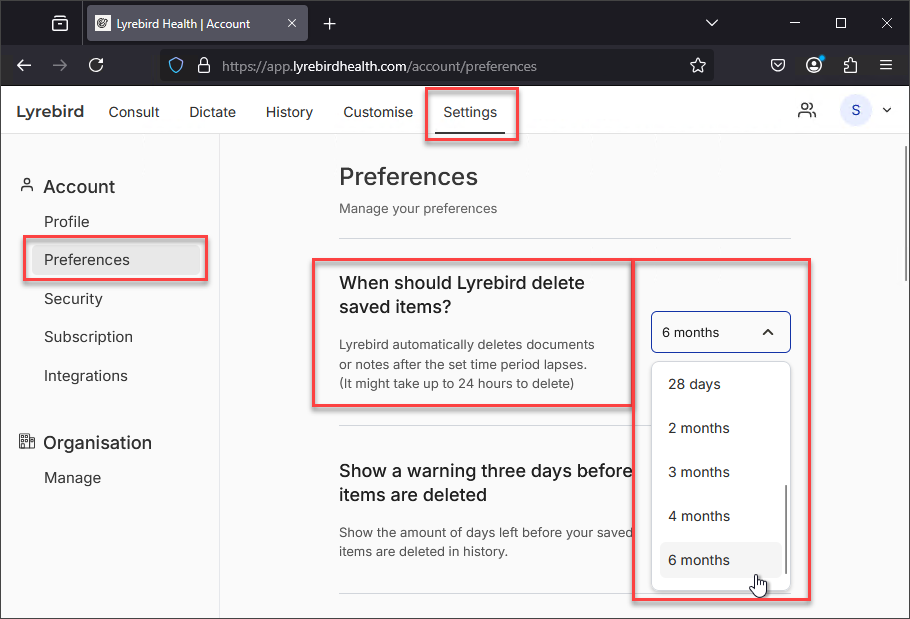Collapse the 6 months retention dropdown
This screenshot has height=619, width=910.
tap(720, 332)
